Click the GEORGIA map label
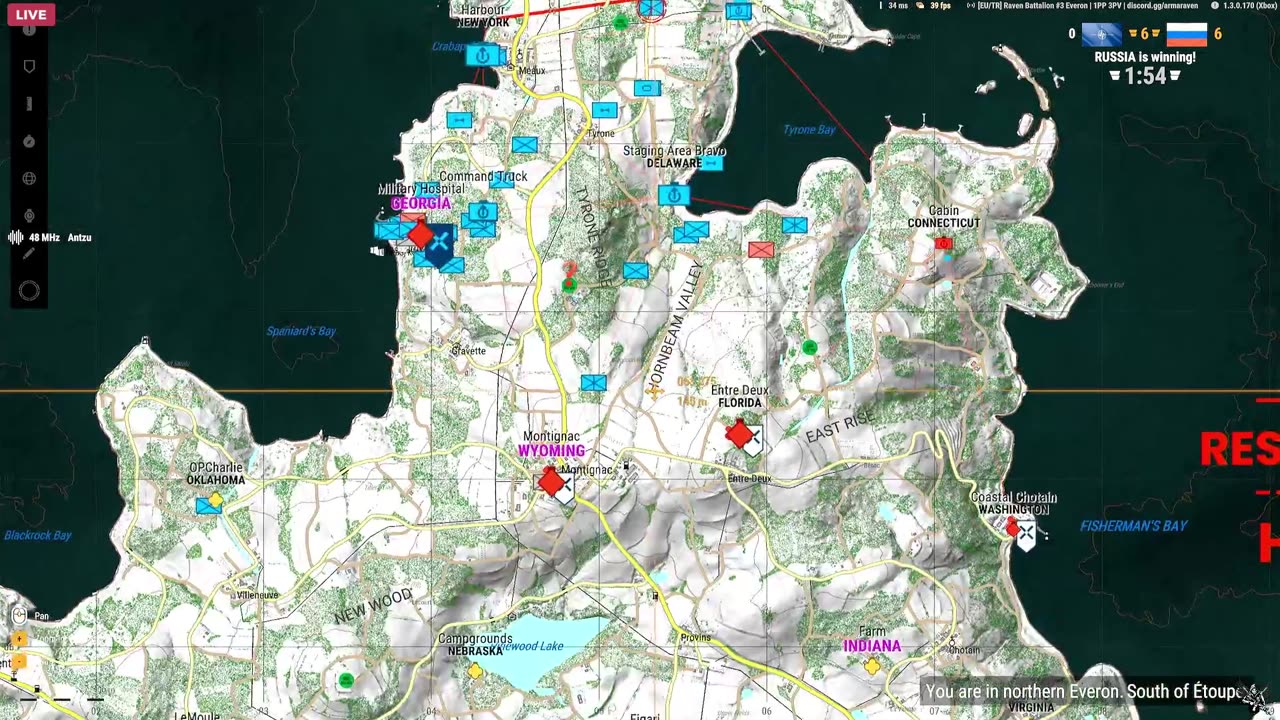 [x=421, y=204]
